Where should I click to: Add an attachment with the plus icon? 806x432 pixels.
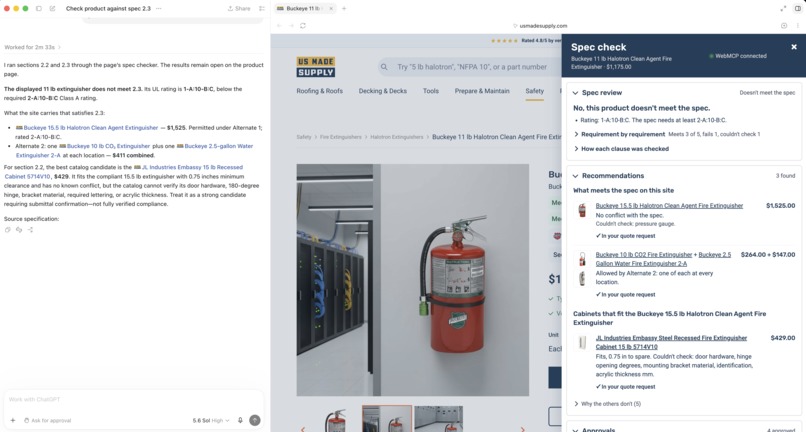point(13,420)
